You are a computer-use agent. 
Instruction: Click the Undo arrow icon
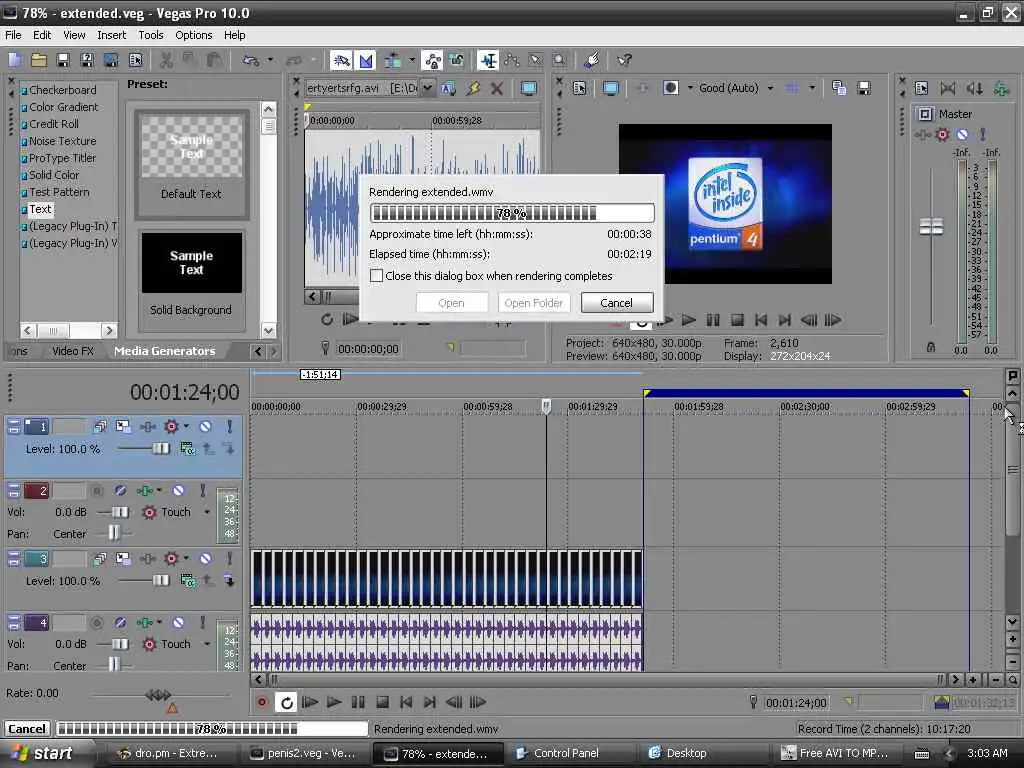click(250, 61)
